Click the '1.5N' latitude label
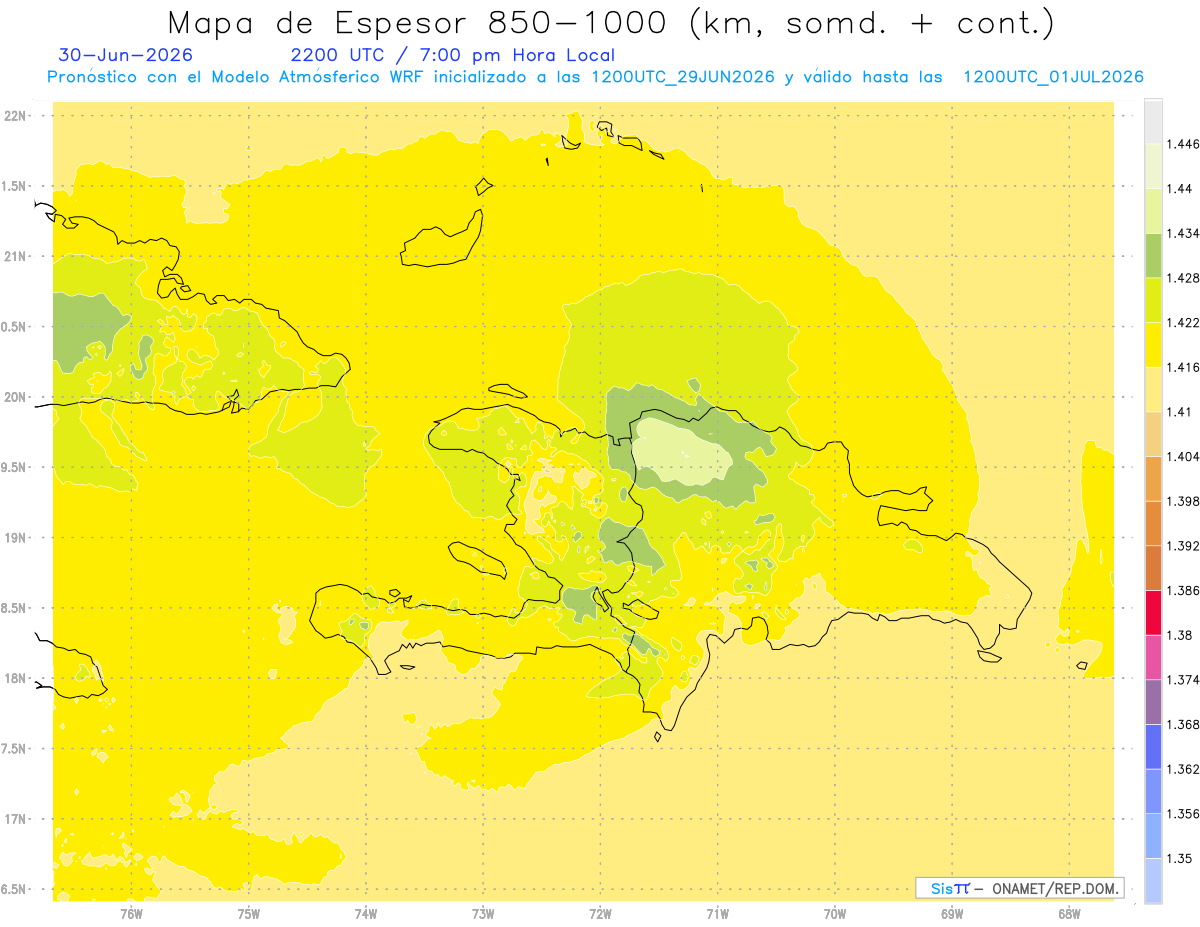 pyautogui.click(x=15, y=186)
